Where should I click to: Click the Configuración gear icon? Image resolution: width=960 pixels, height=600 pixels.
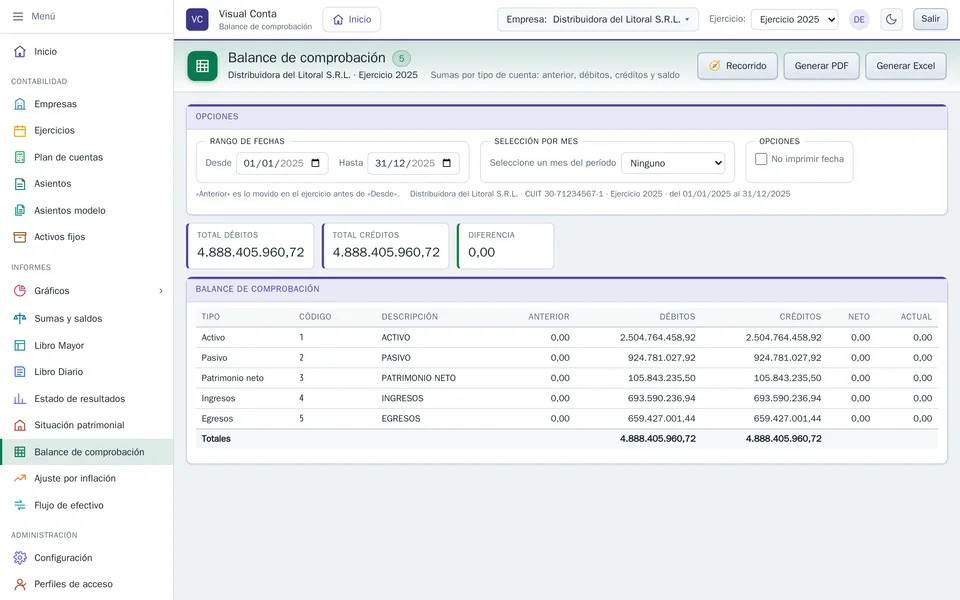click(x=20, y=558)
